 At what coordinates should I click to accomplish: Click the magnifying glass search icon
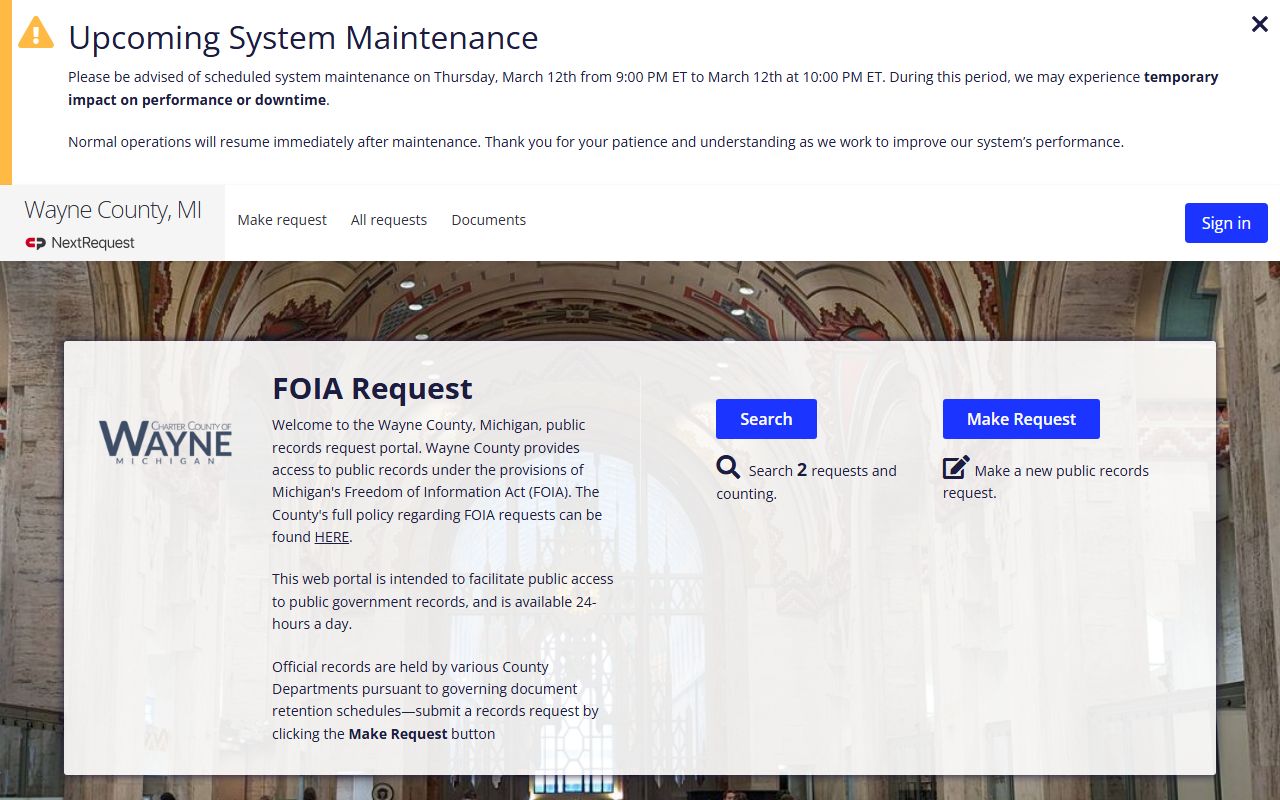[728, 467]
